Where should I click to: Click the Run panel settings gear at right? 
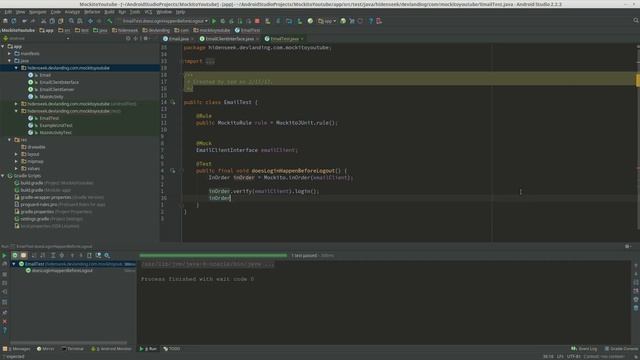pos(628,246)
